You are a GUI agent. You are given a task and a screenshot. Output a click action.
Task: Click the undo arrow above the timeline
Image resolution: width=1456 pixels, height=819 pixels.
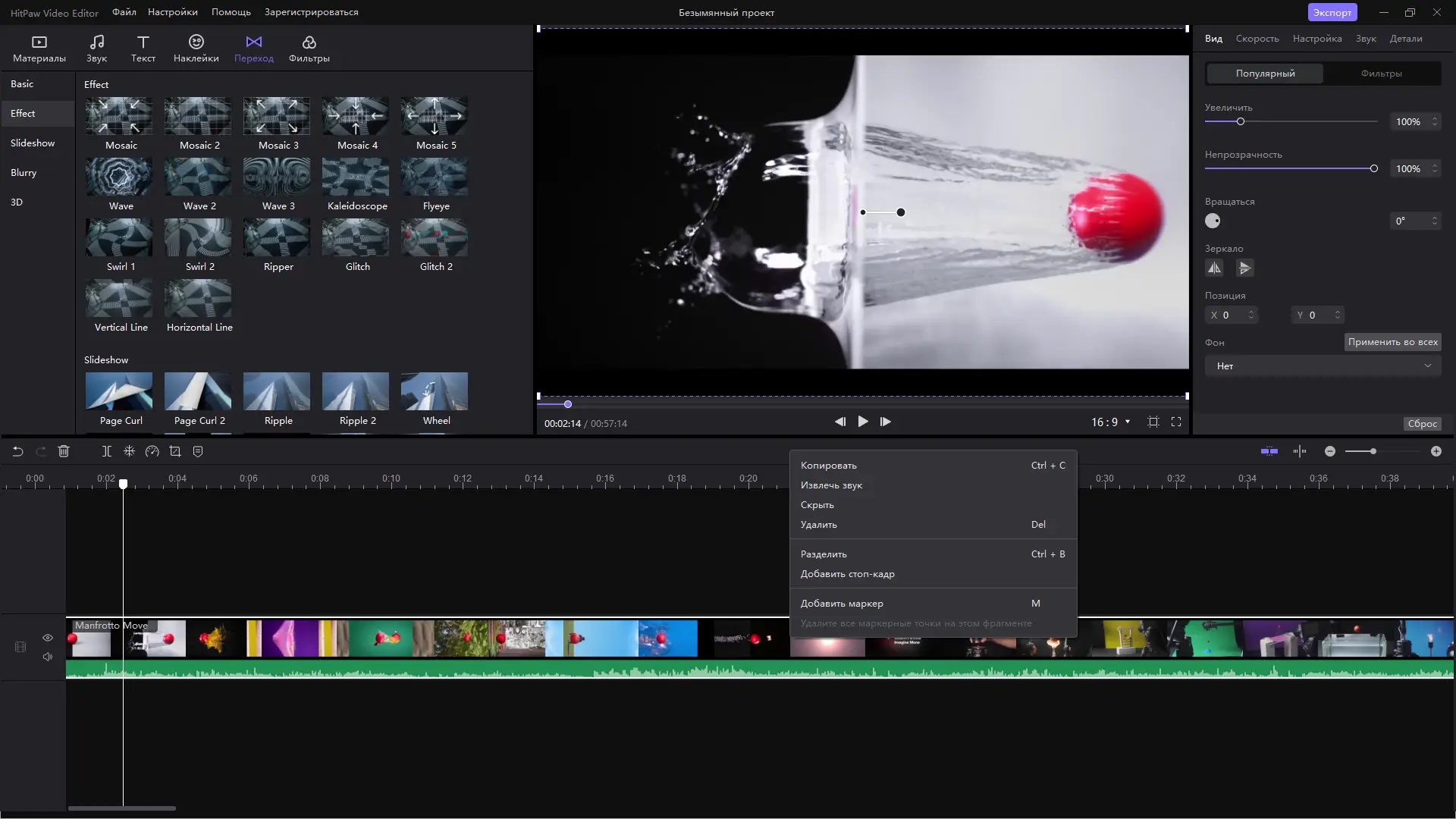17,451
